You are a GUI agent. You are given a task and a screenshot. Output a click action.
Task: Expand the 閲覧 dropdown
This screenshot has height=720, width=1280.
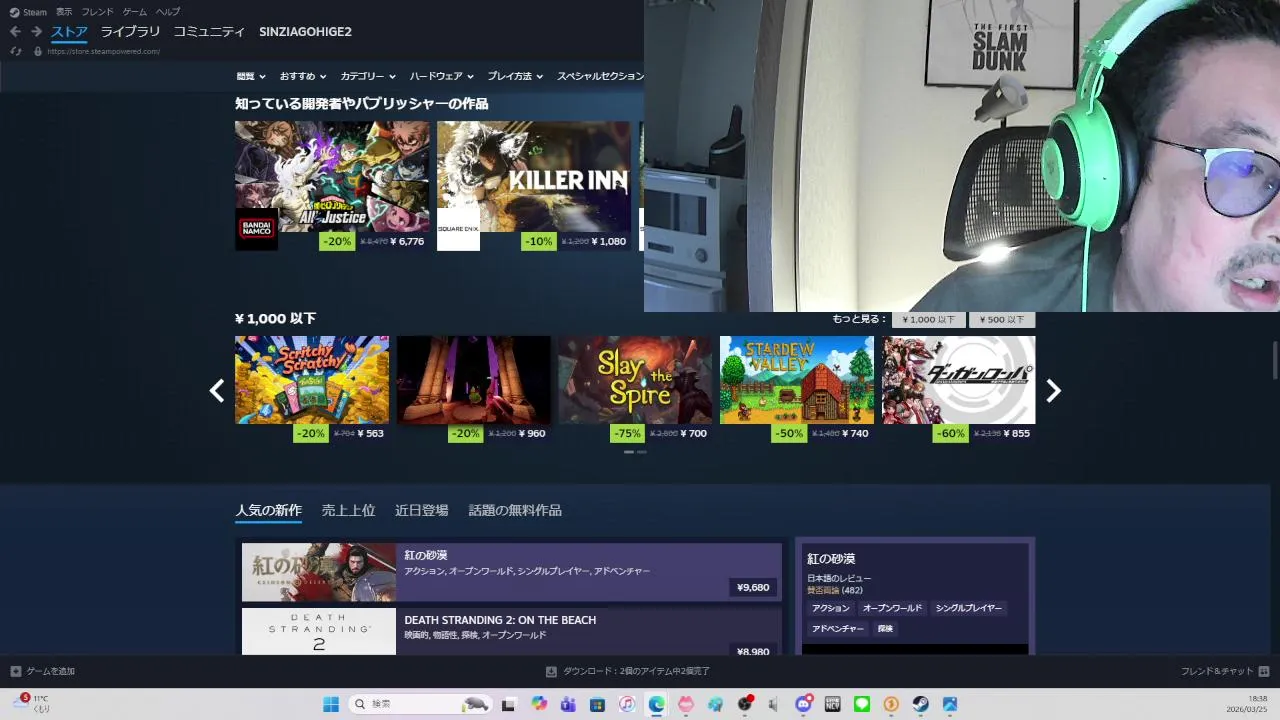click(251, 76)
